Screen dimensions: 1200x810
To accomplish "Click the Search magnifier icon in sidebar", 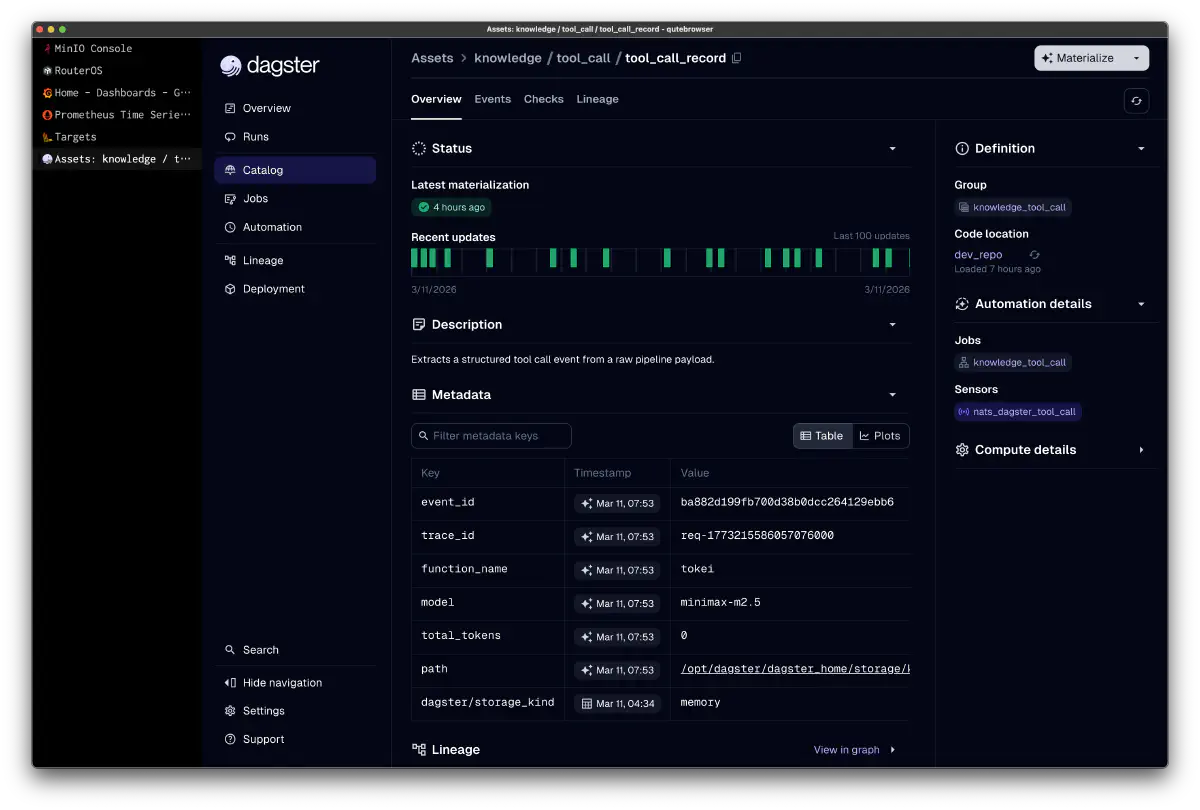I will coord(231,650).
